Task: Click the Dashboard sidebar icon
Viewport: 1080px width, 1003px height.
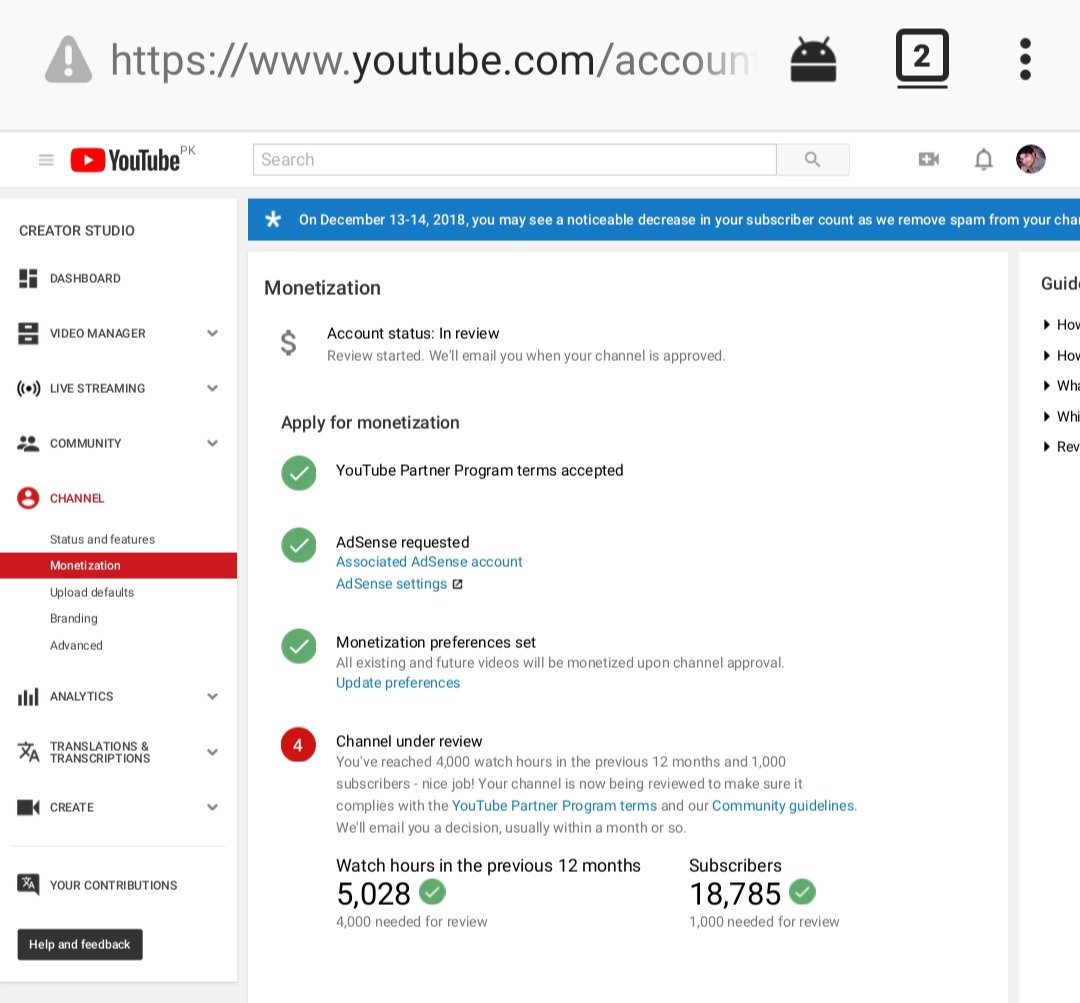Action: click(28, 278)
